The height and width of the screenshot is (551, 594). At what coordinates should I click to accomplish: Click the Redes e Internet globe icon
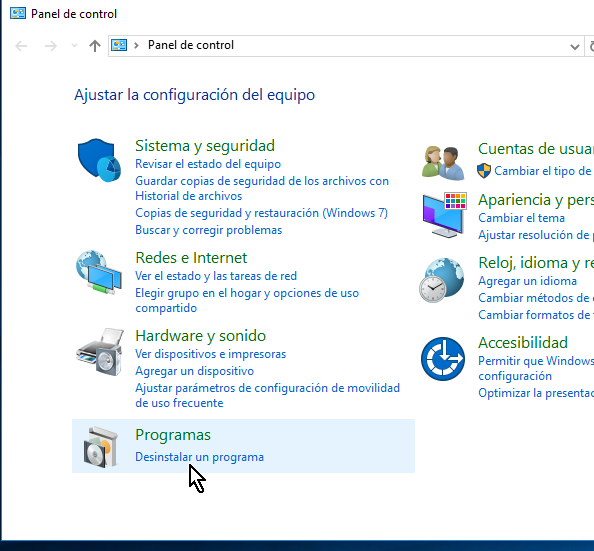coord(99,272)
